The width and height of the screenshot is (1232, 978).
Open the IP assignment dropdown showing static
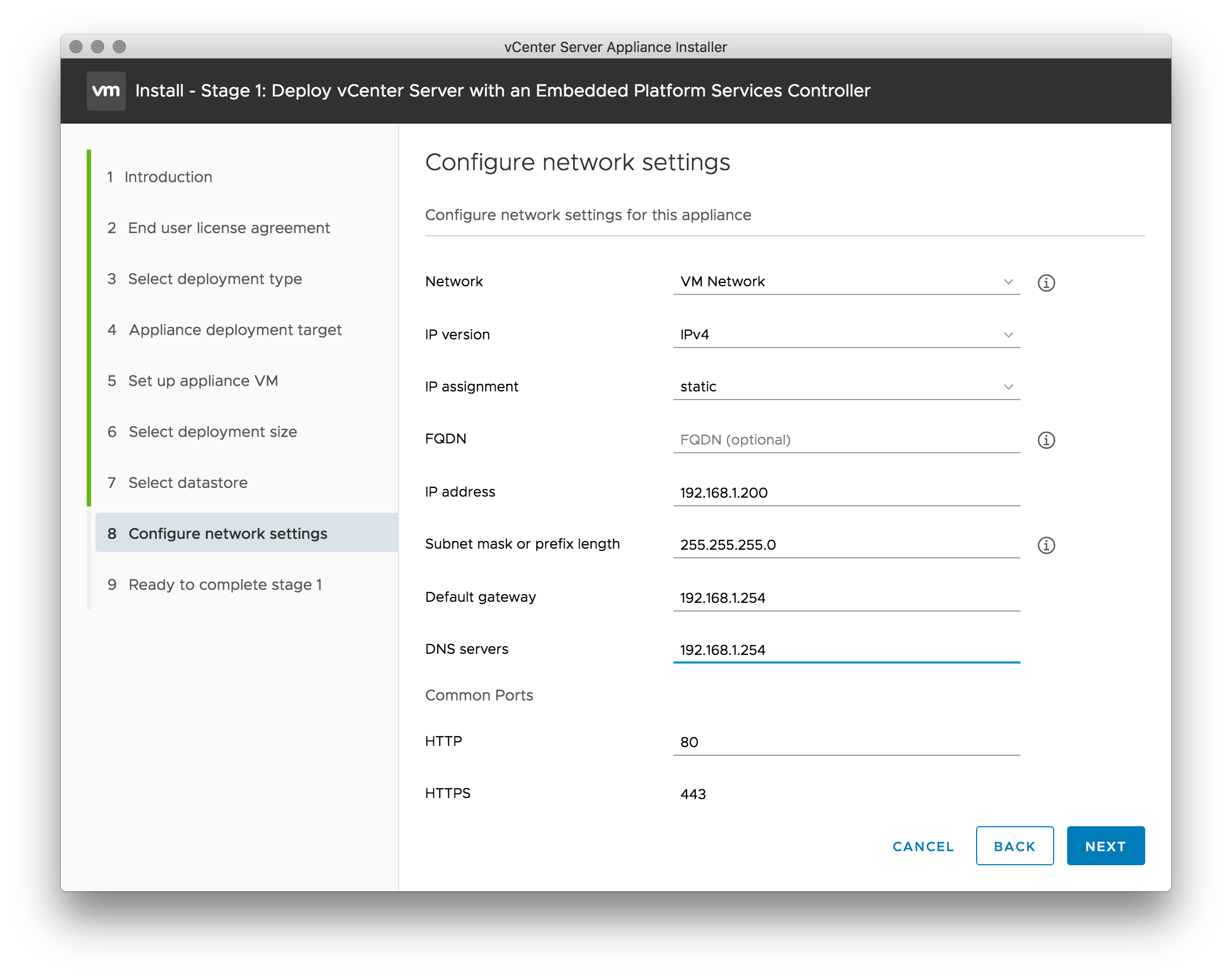point(846,387)
